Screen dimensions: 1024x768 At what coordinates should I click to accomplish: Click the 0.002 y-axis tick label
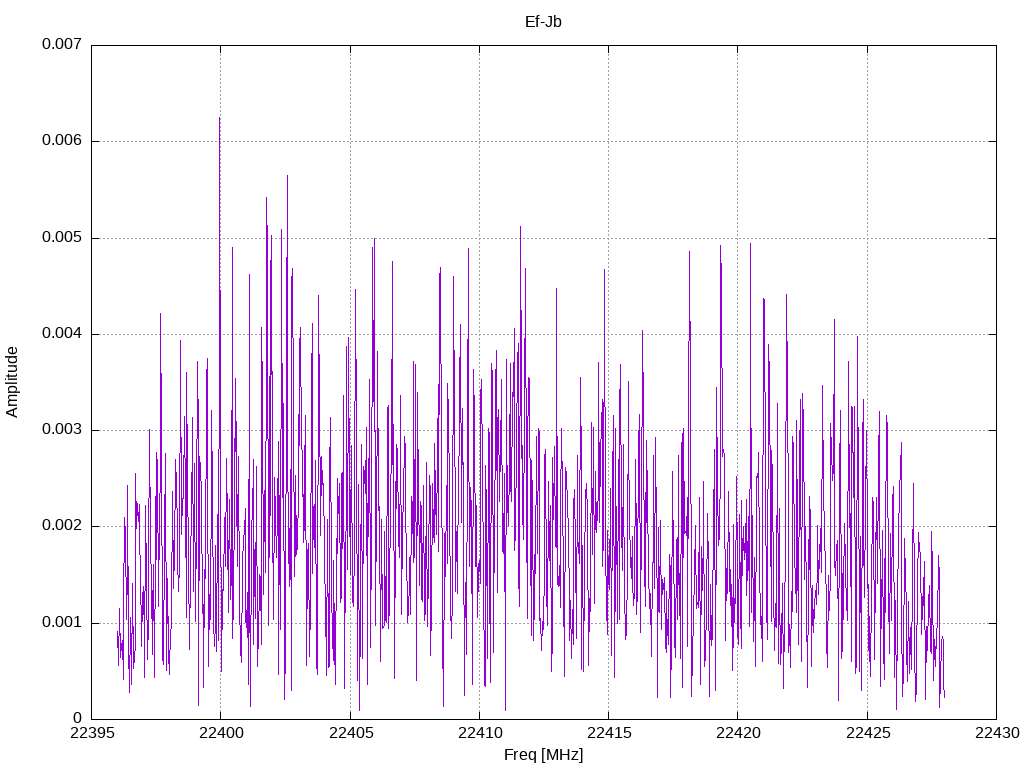[x=62, y=526]
